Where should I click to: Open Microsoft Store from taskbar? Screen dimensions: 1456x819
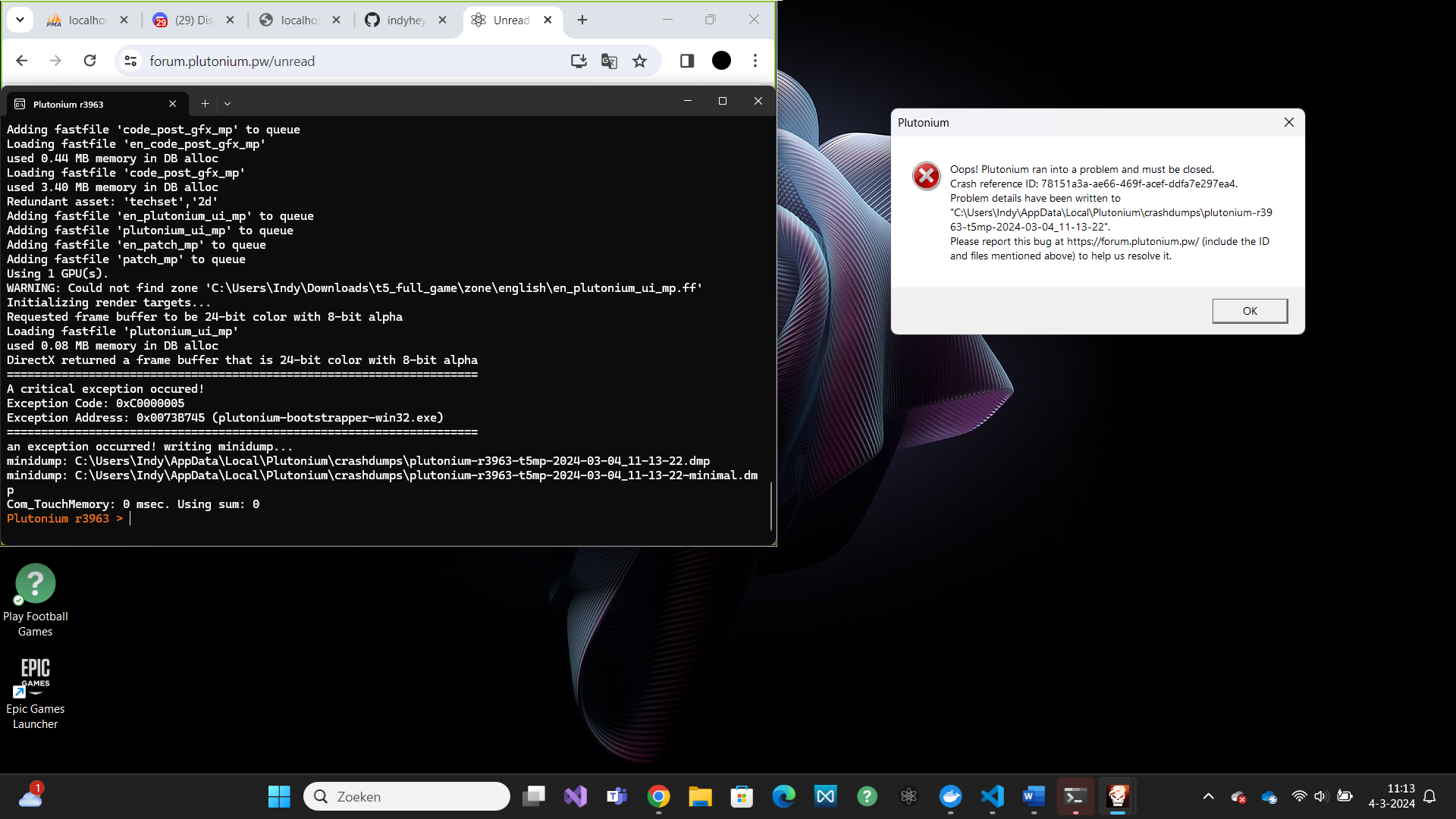(x=742, y=796)
